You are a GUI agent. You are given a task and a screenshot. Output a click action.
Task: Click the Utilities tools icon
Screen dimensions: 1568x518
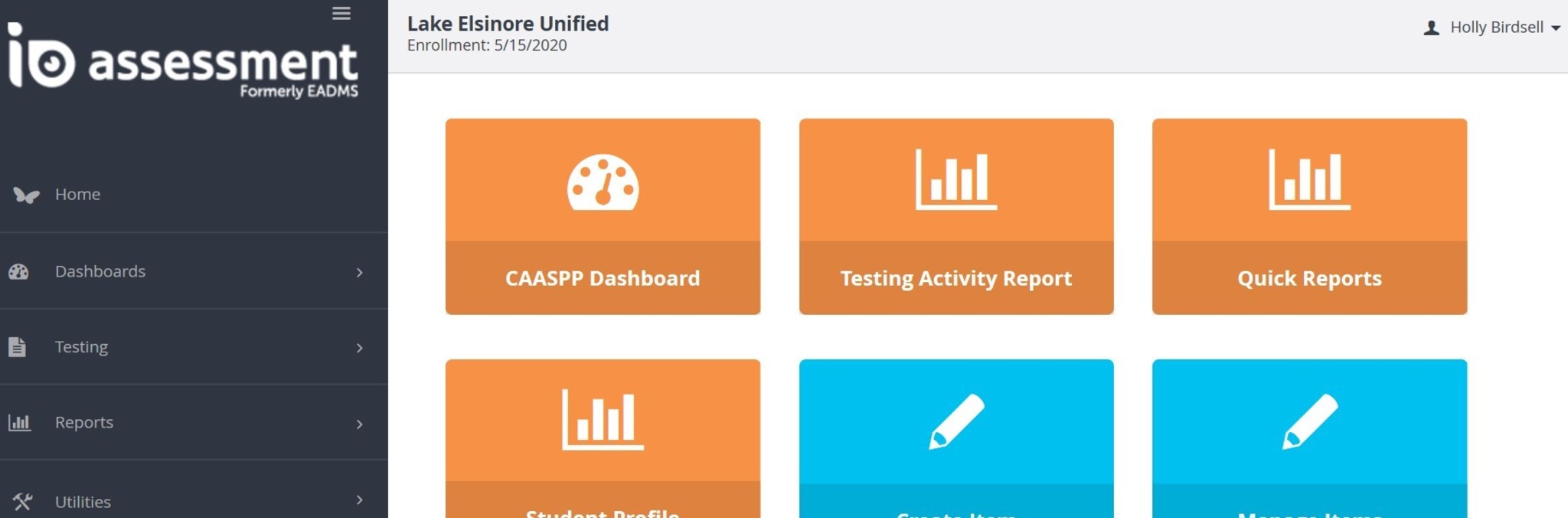pos(22,502)
